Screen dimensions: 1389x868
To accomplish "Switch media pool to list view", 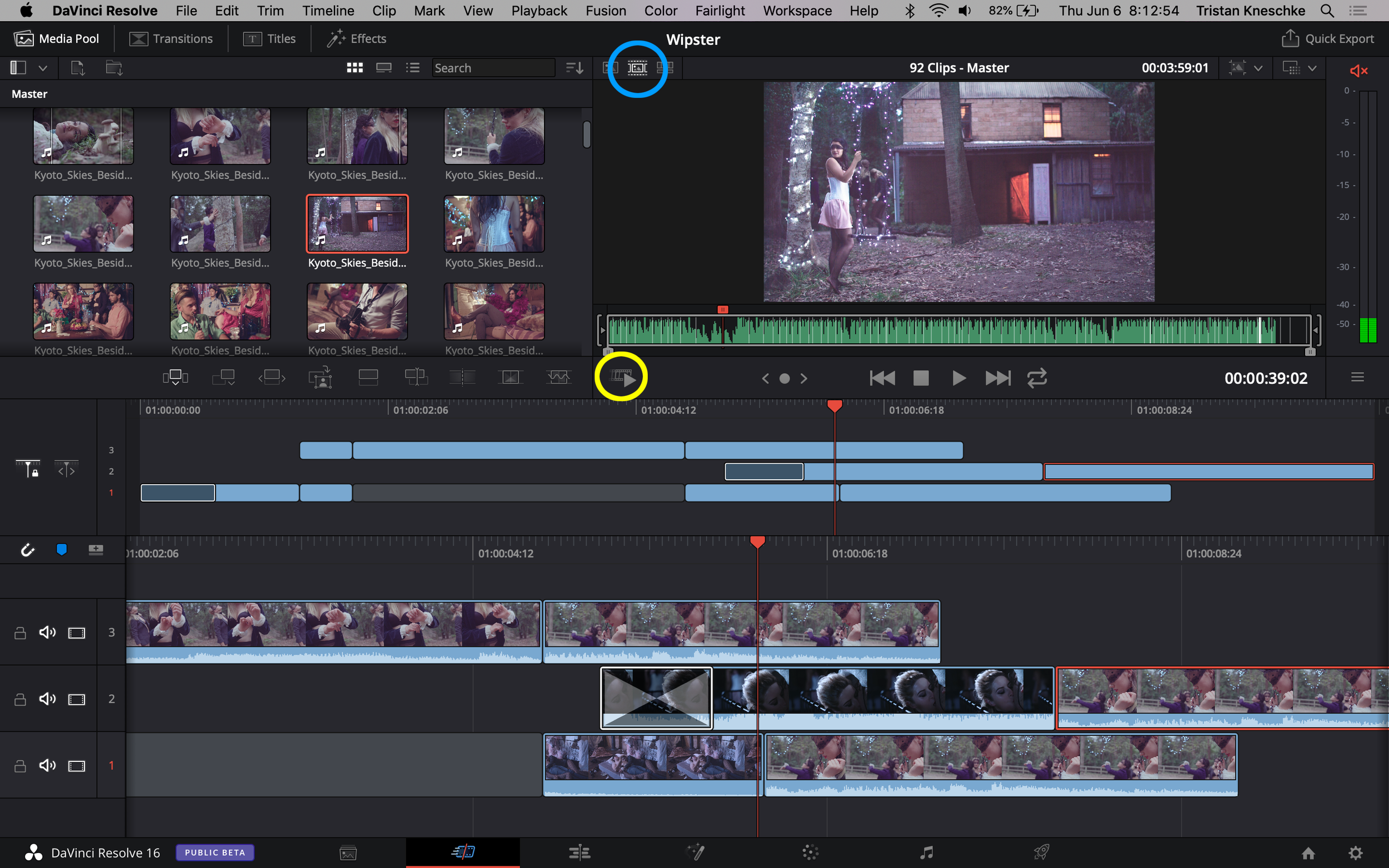I will (412, 68).
